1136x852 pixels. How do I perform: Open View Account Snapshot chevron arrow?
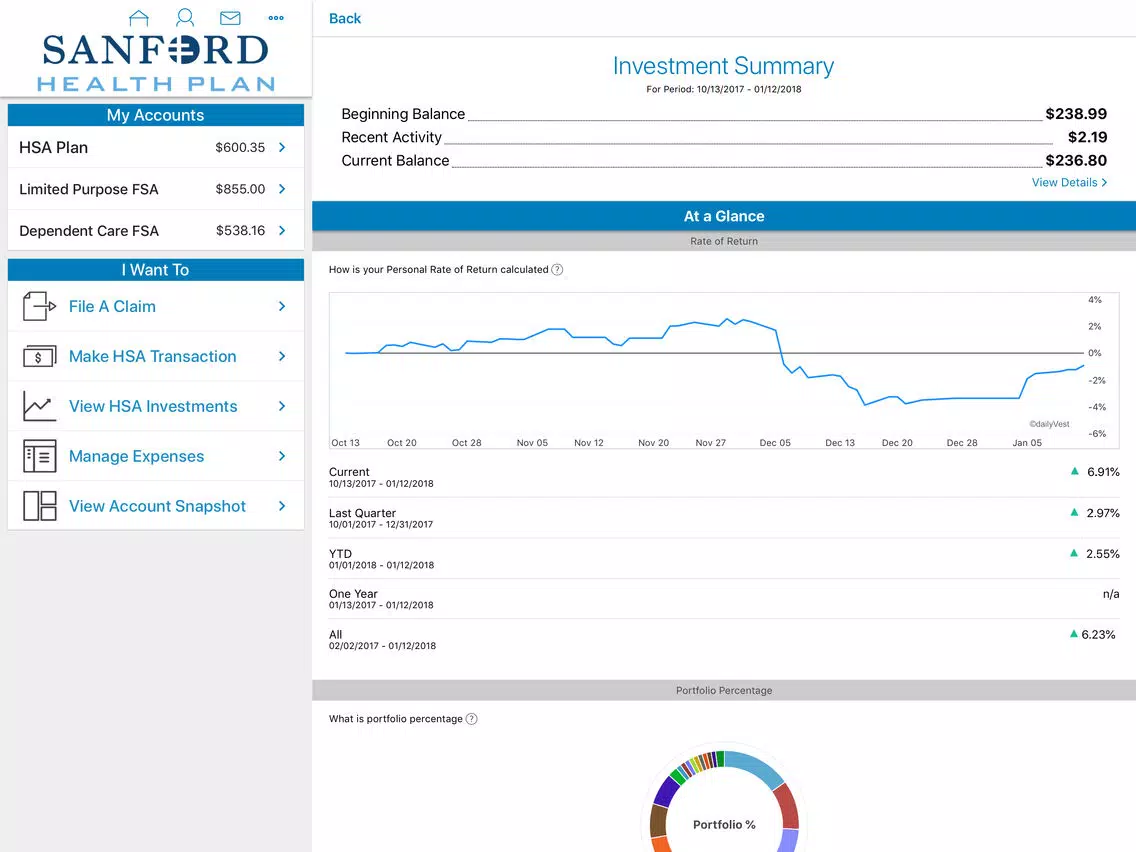[282, 506]
